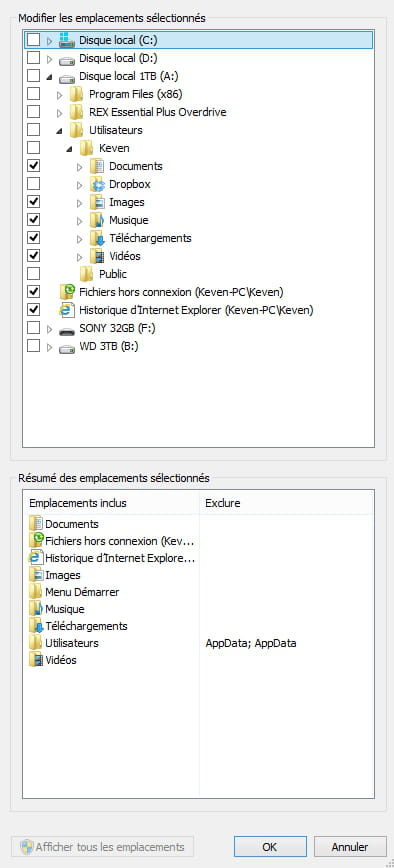Tick the WD 3TB (B:) checkbox
Screen dimensions: 394x868
[34, 347]
